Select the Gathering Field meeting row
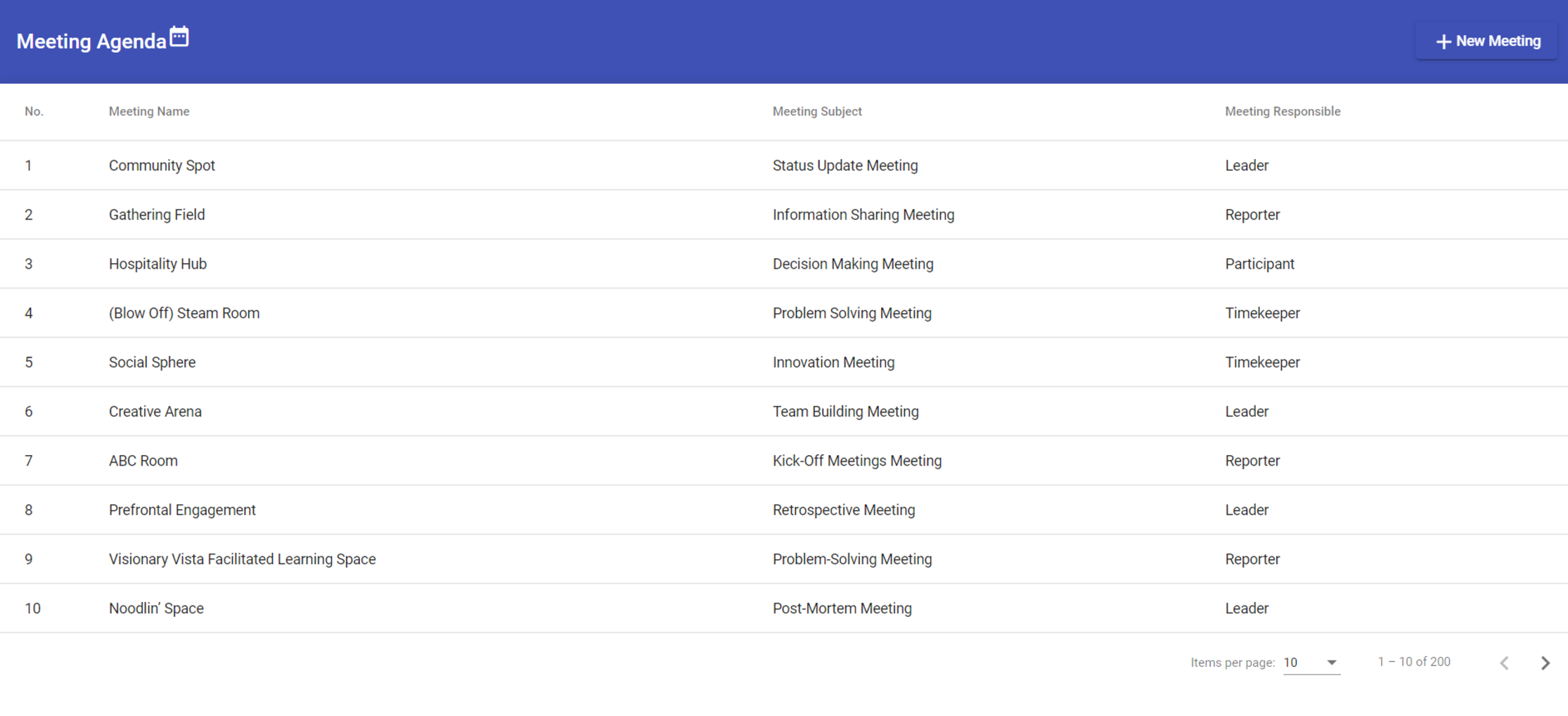This screenshot has width=1568, height=716. click(157, 215)
